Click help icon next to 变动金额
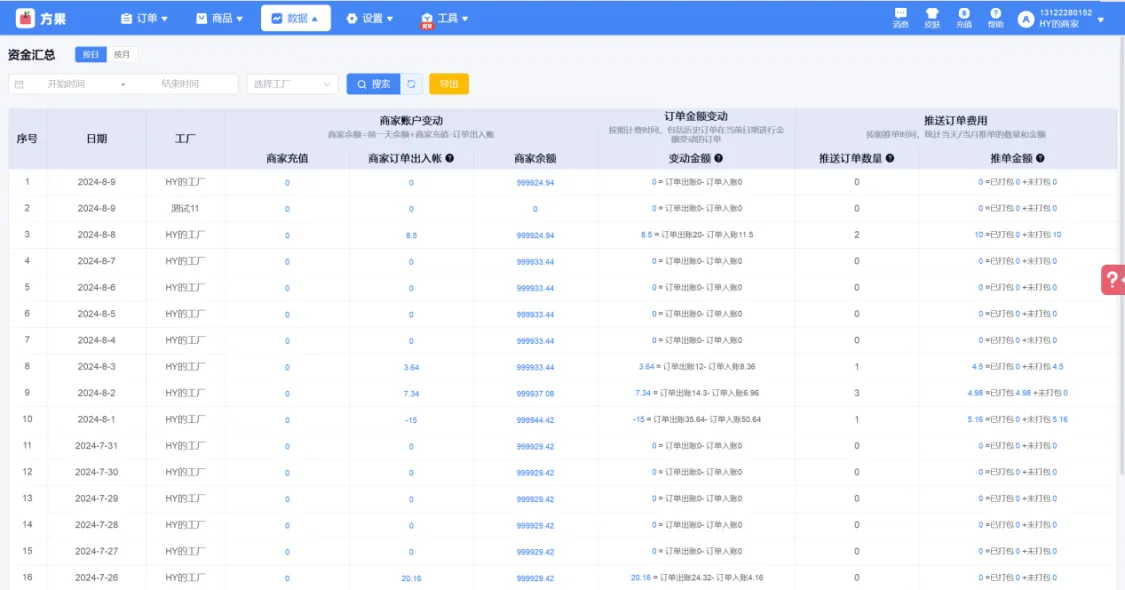 pos(718,158)
